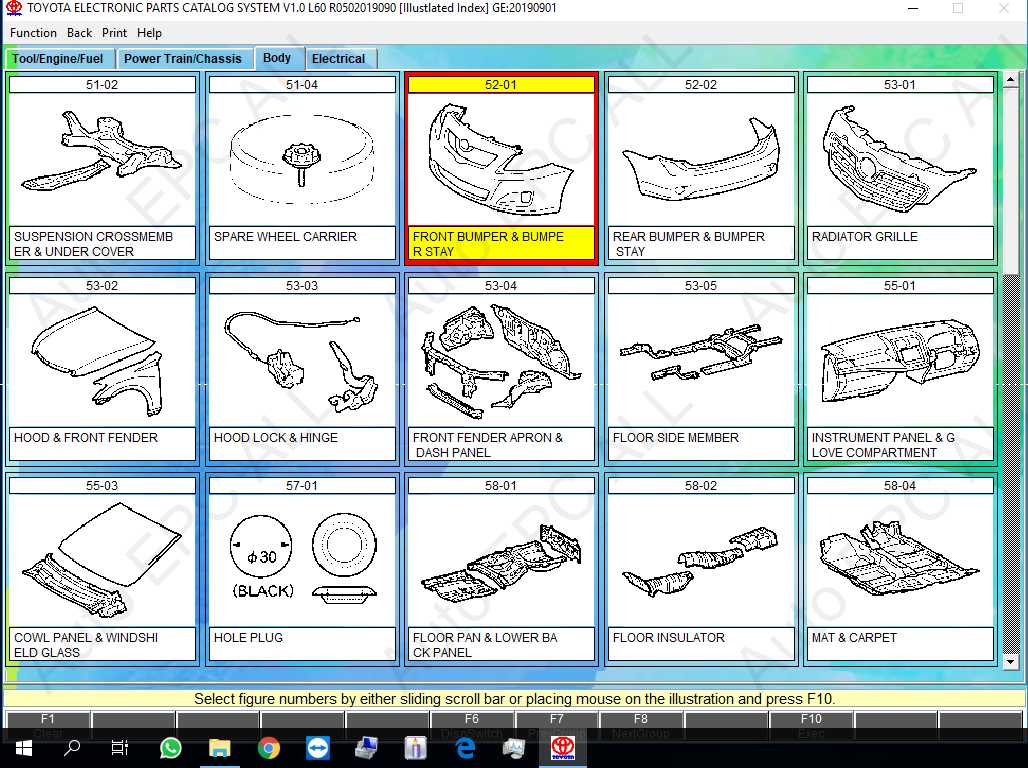Open Windows taskbar search
The height and width of the screenshot is (768, 1028).
click(72, 748)
